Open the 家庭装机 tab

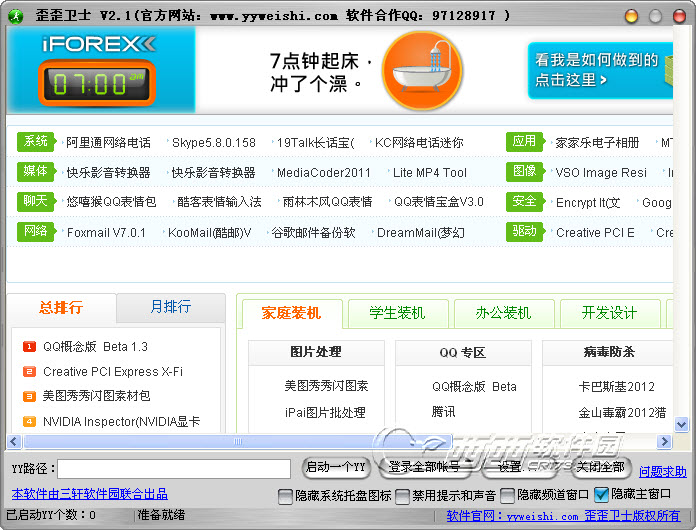292,313
